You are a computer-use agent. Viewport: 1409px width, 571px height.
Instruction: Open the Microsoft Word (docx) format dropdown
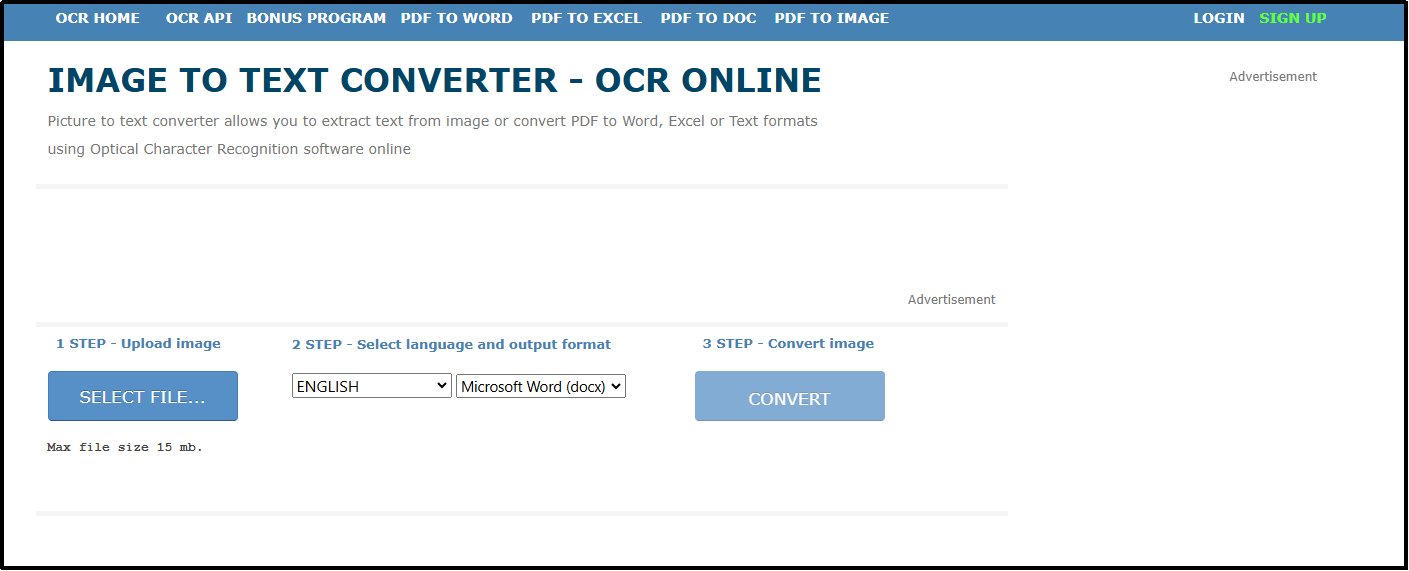540,386
